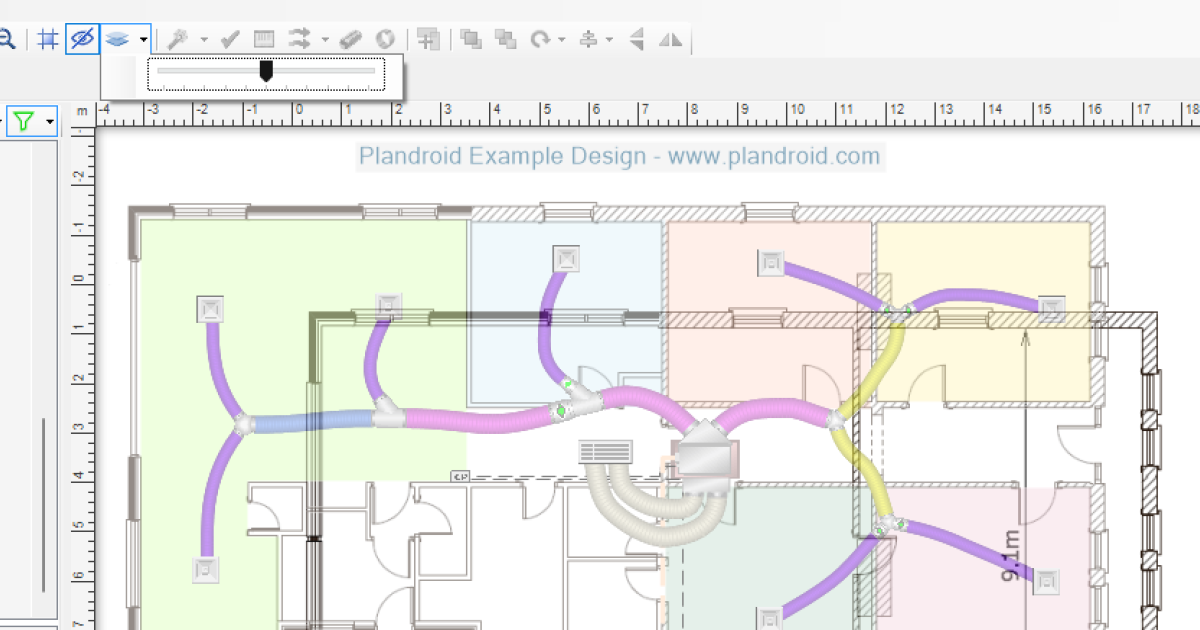Click the Plandroid Example Design title text
1200x630 pixels.
point(619,156)
